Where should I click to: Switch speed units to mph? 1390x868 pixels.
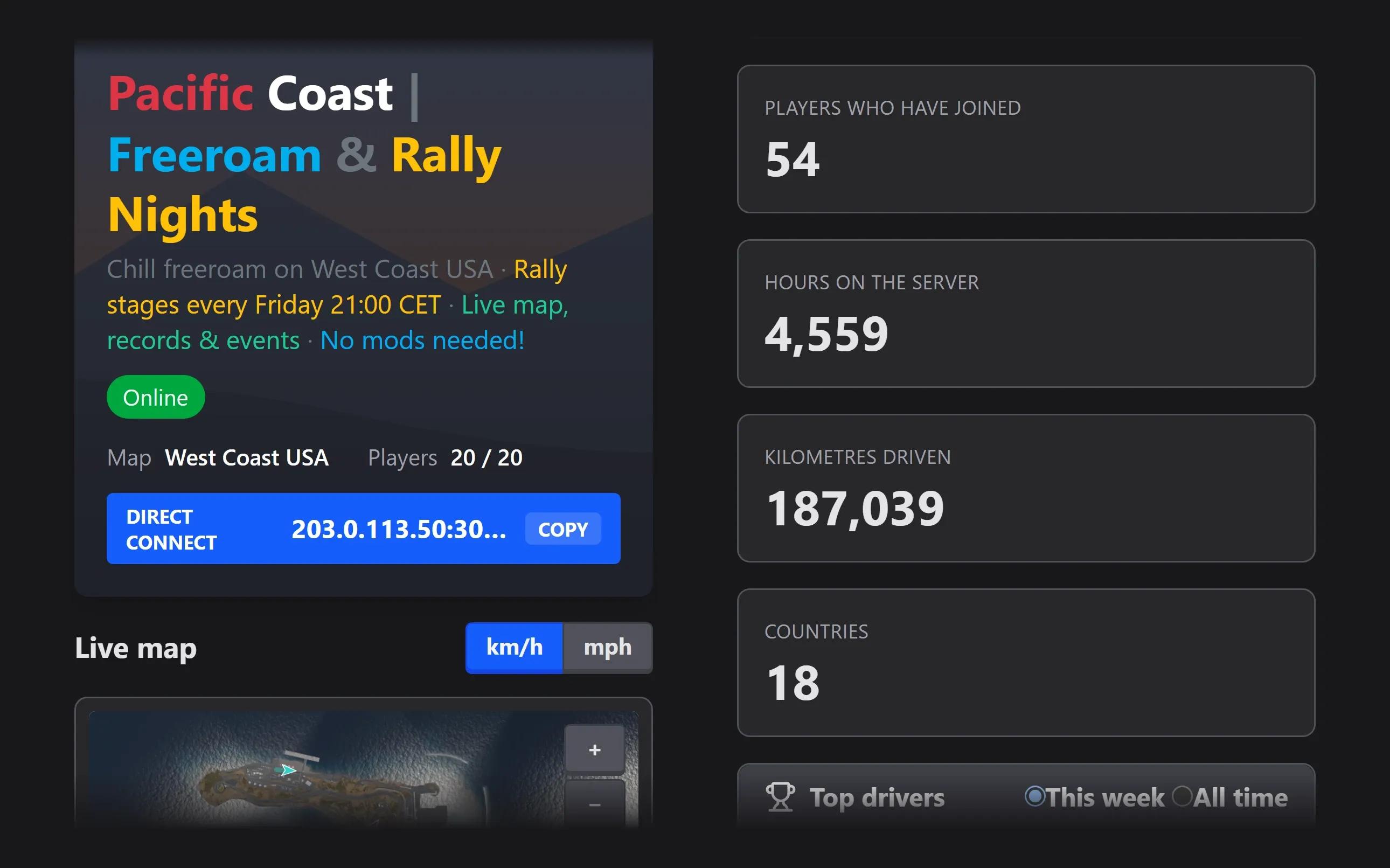point(607,648)
